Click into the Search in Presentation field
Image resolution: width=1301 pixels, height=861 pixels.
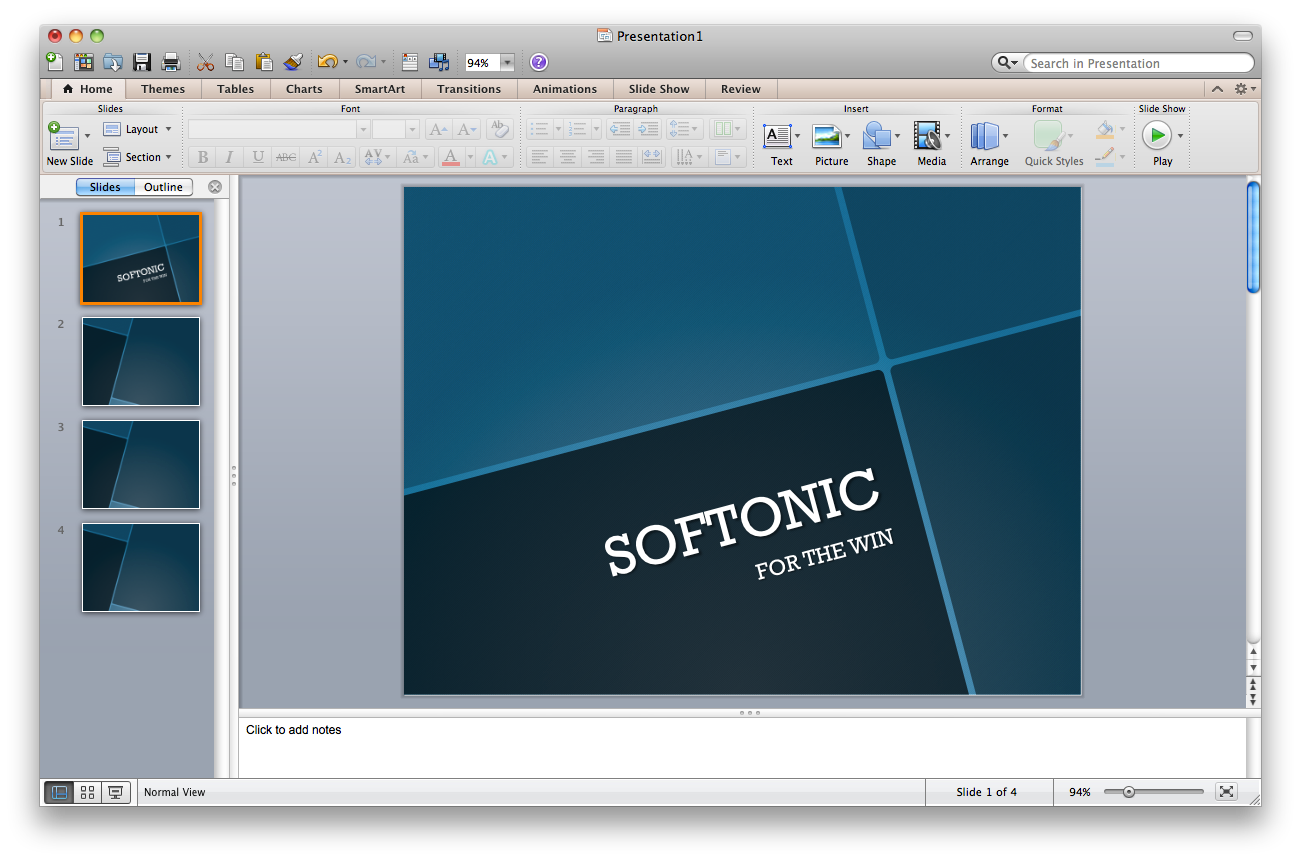[1138, 63]
